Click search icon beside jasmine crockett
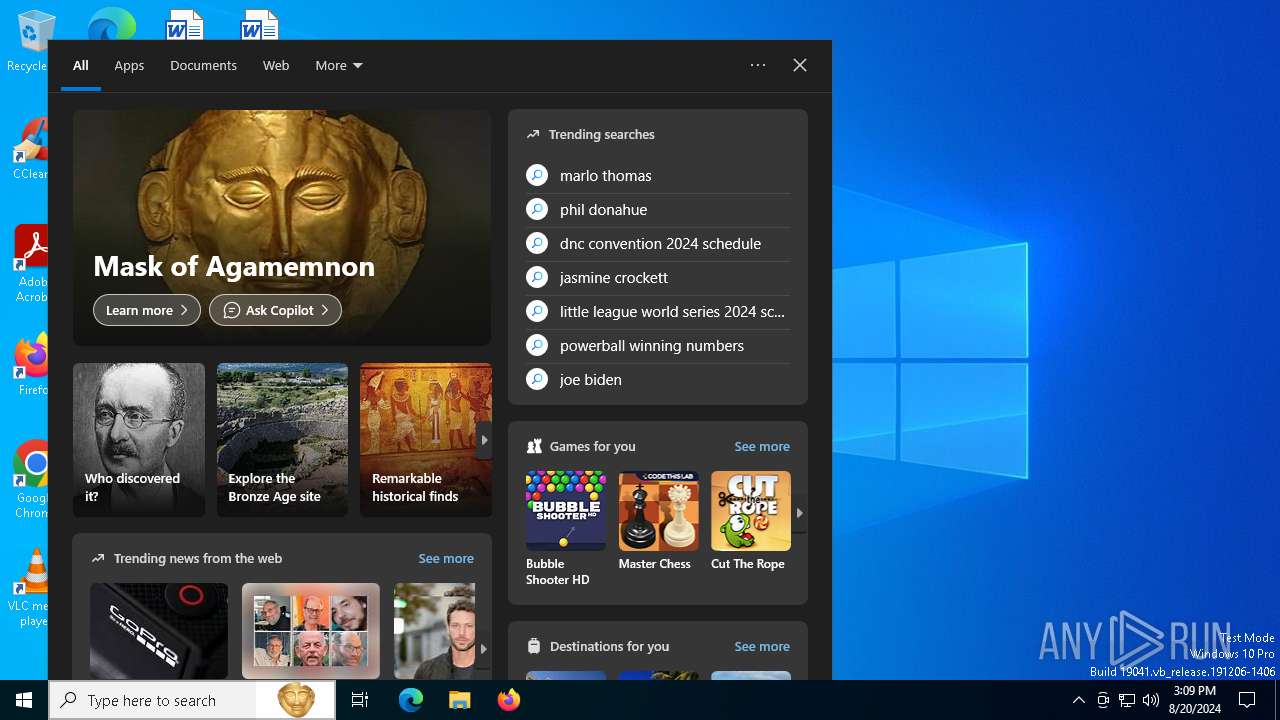 [x=537, y=278]
